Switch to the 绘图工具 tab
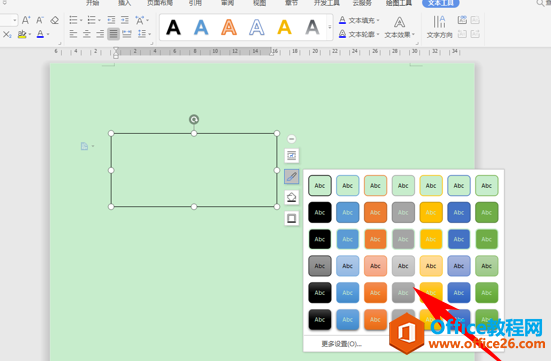Image resolution: width=552 pixels, height=361 pixels. point(399,3)
